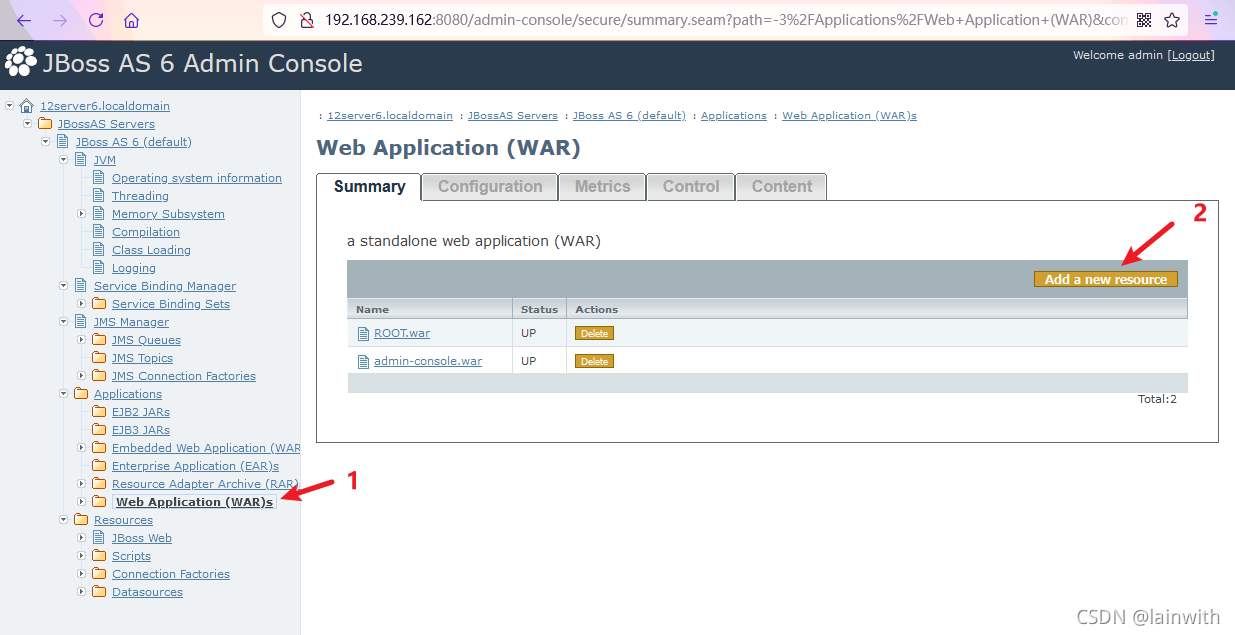
Task: Click the document icon beside Logging
Action: click(99, 268)
